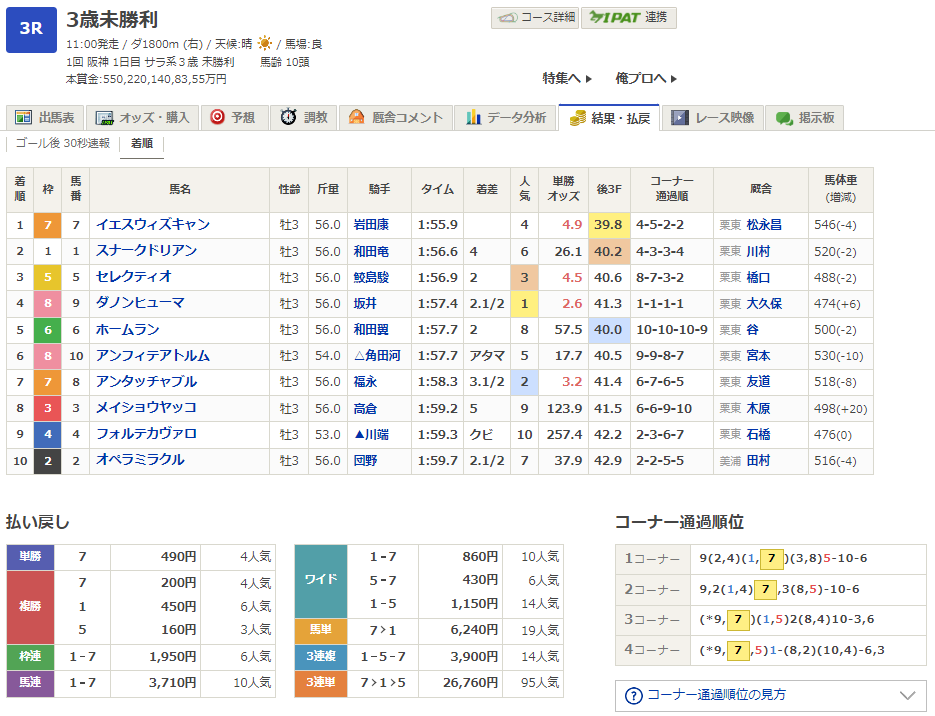The width and height of the screenshot is (935, 716).
Task: Click the 調教 stopwatch icon
Action: 288,118
